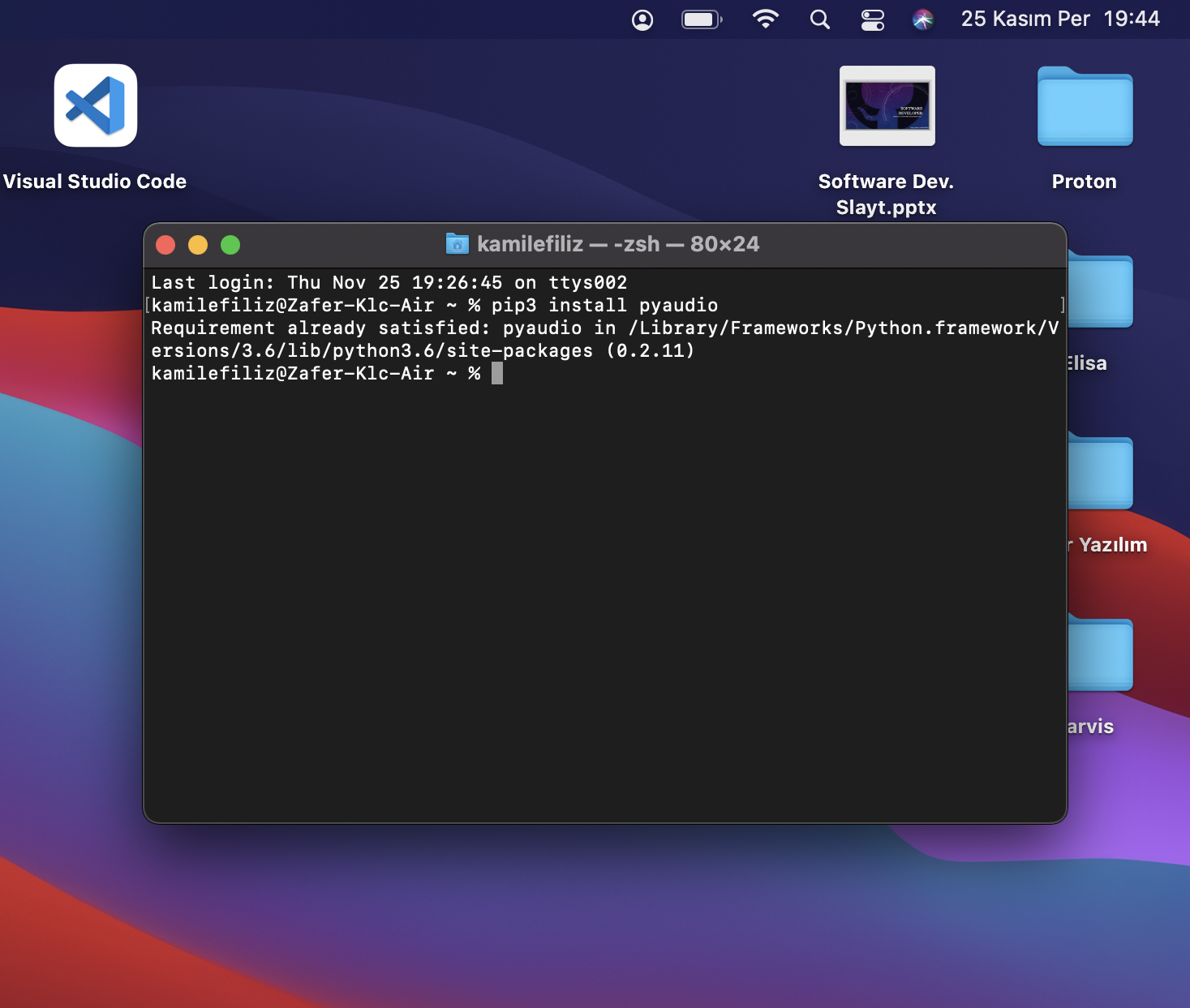Zoom Terminal with the green traffic light
Screen dimensions: 1190x1008
[230, 244]
